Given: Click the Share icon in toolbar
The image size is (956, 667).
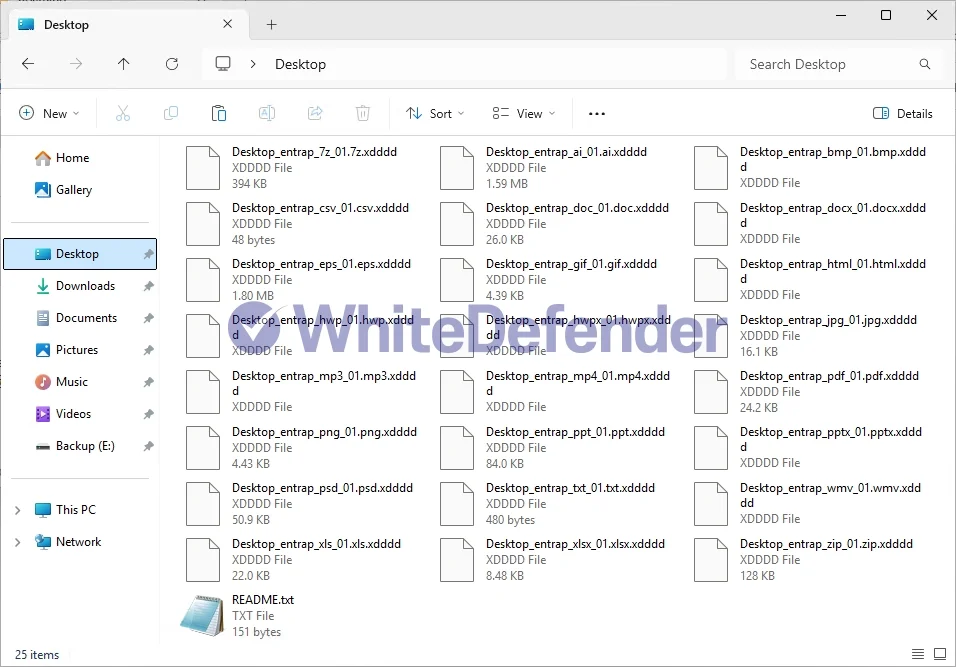Looking at the screenshot, I should 315,114.
